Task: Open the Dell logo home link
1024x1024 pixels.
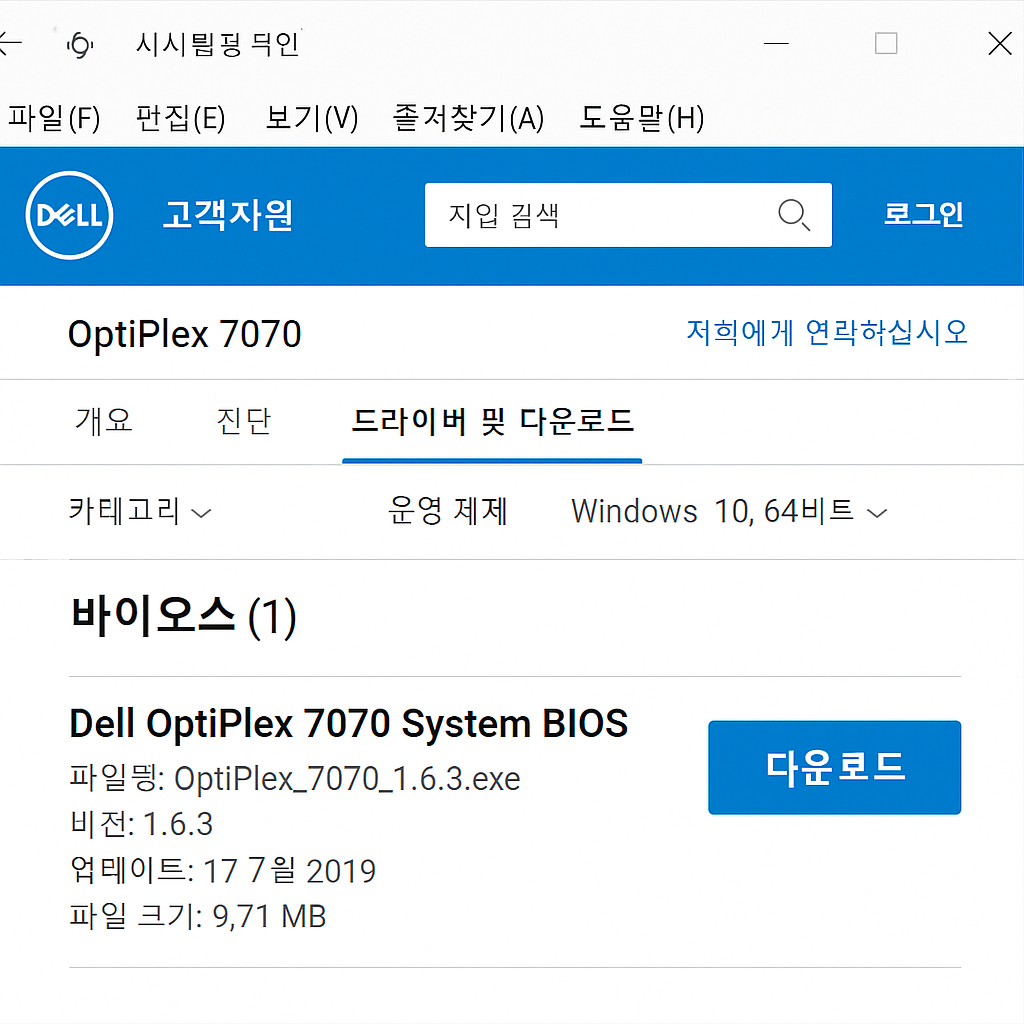Action: point(69,216)
